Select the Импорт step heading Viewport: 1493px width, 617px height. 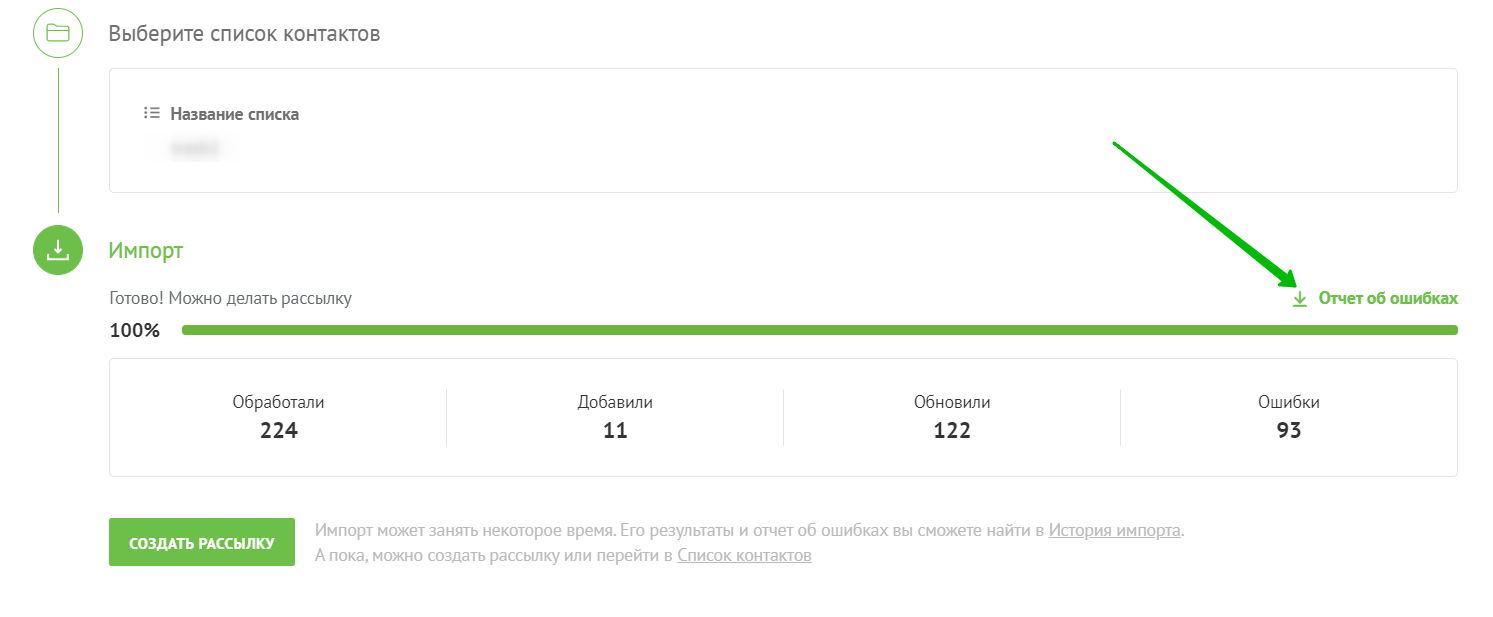click(146, 250)
